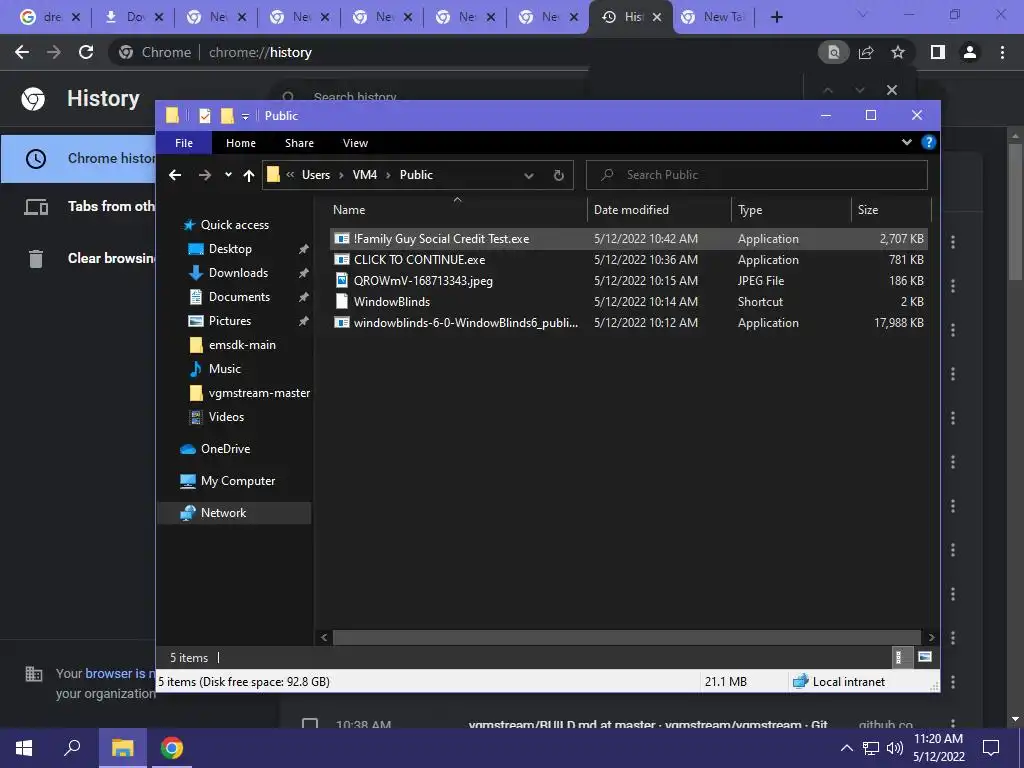Open the Home ribbon tab
The image size is (1024, 768).
pos(241,143)
